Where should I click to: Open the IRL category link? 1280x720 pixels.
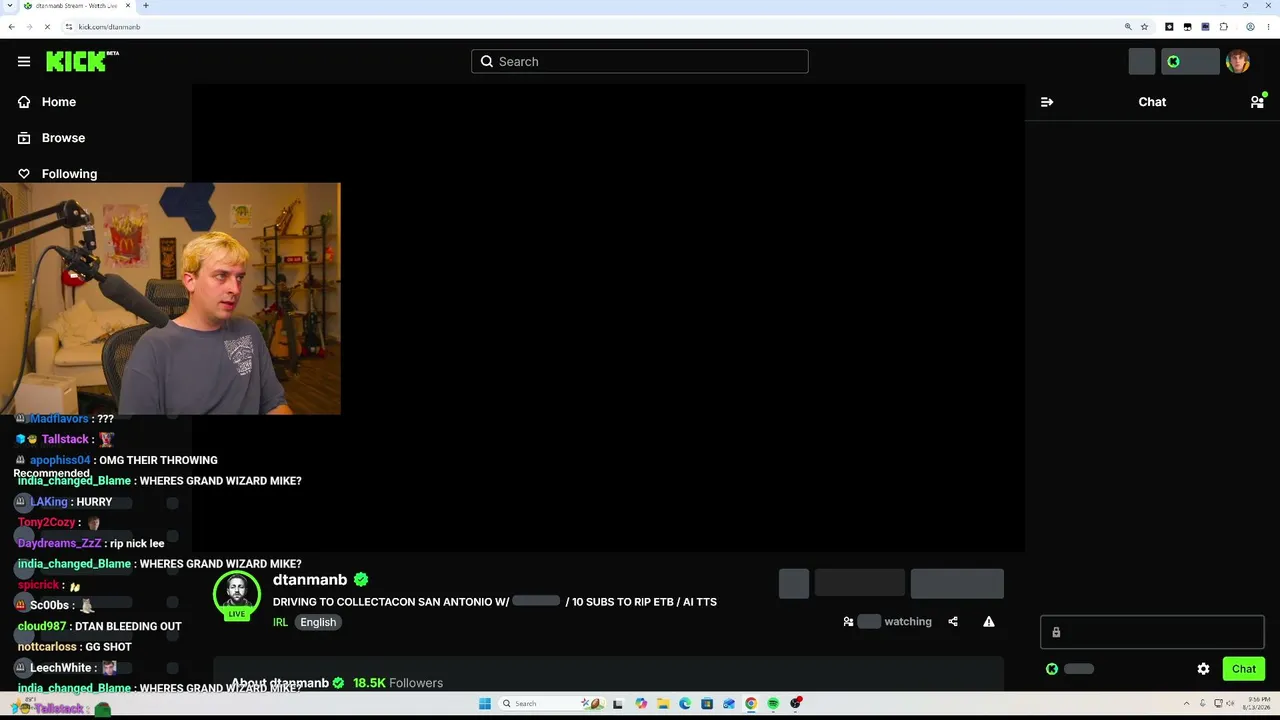click(280, 622)
